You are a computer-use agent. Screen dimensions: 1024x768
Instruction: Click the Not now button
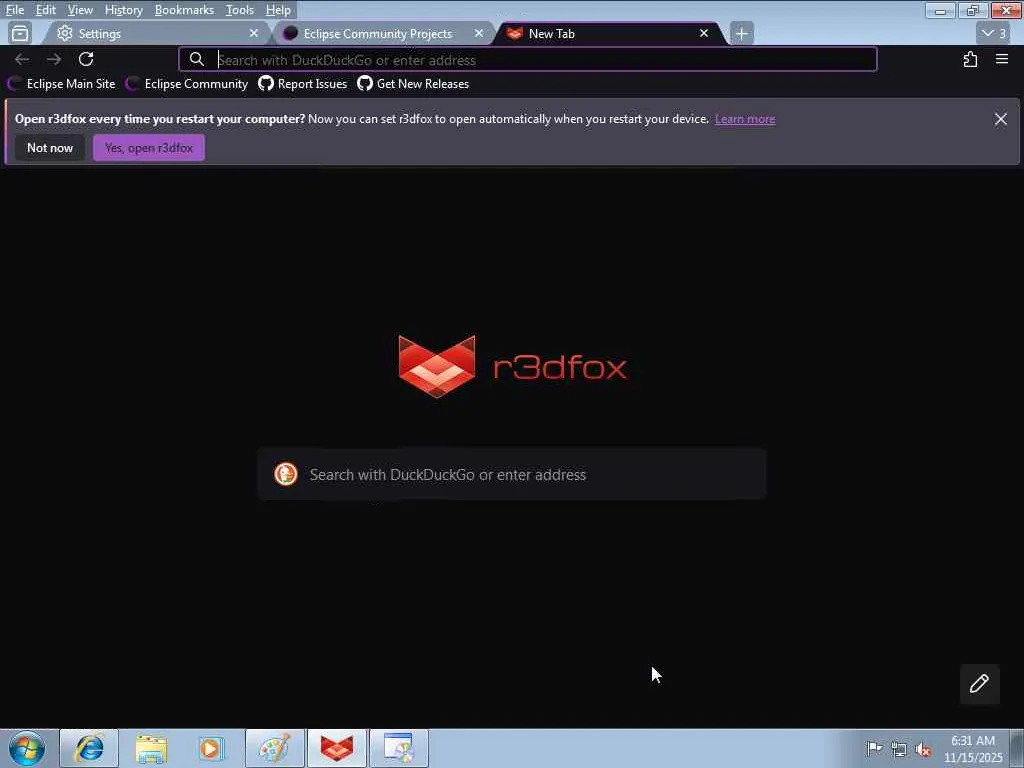click(50, 148)
